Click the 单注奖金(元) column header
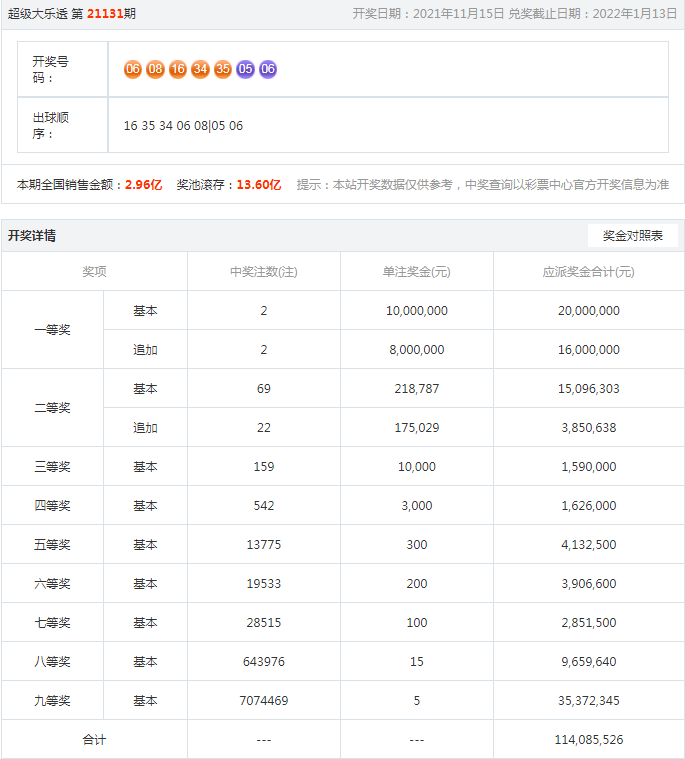The width and height of the screenshot is (685, 759). (417, 272)
